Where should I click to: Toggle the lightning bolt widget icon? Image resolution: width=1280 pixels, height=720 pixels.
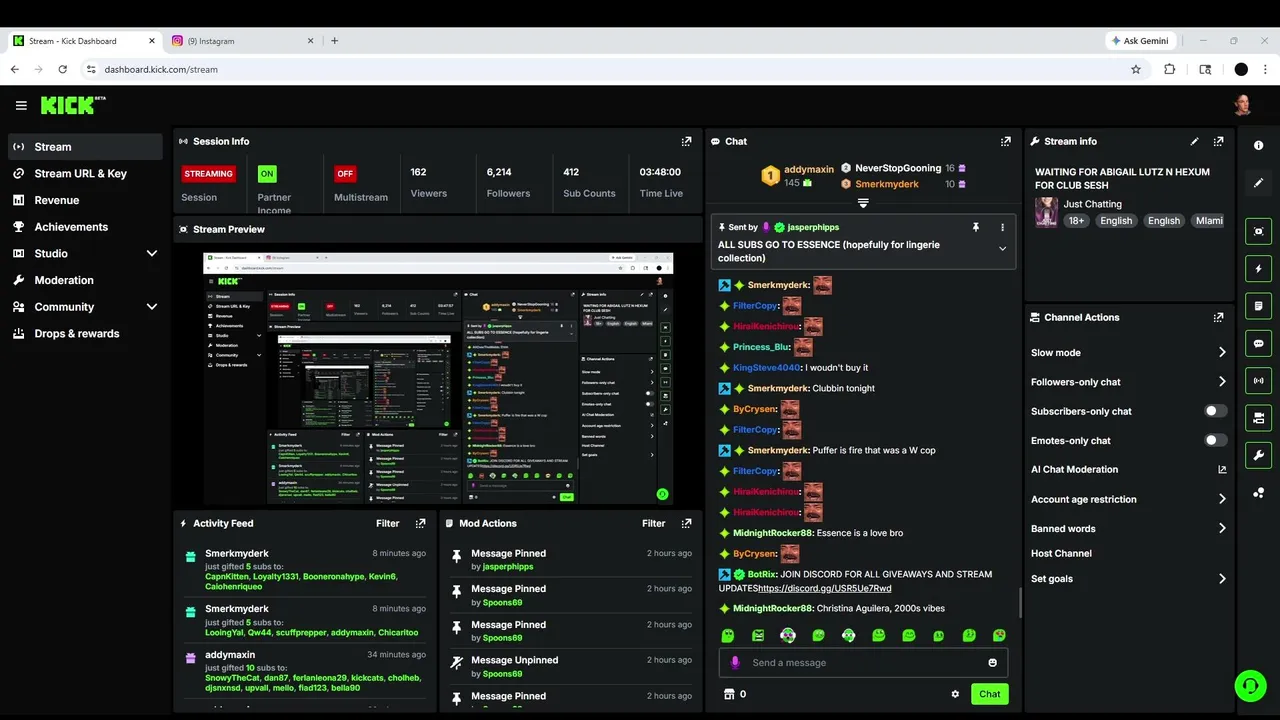click(1258, 269)
